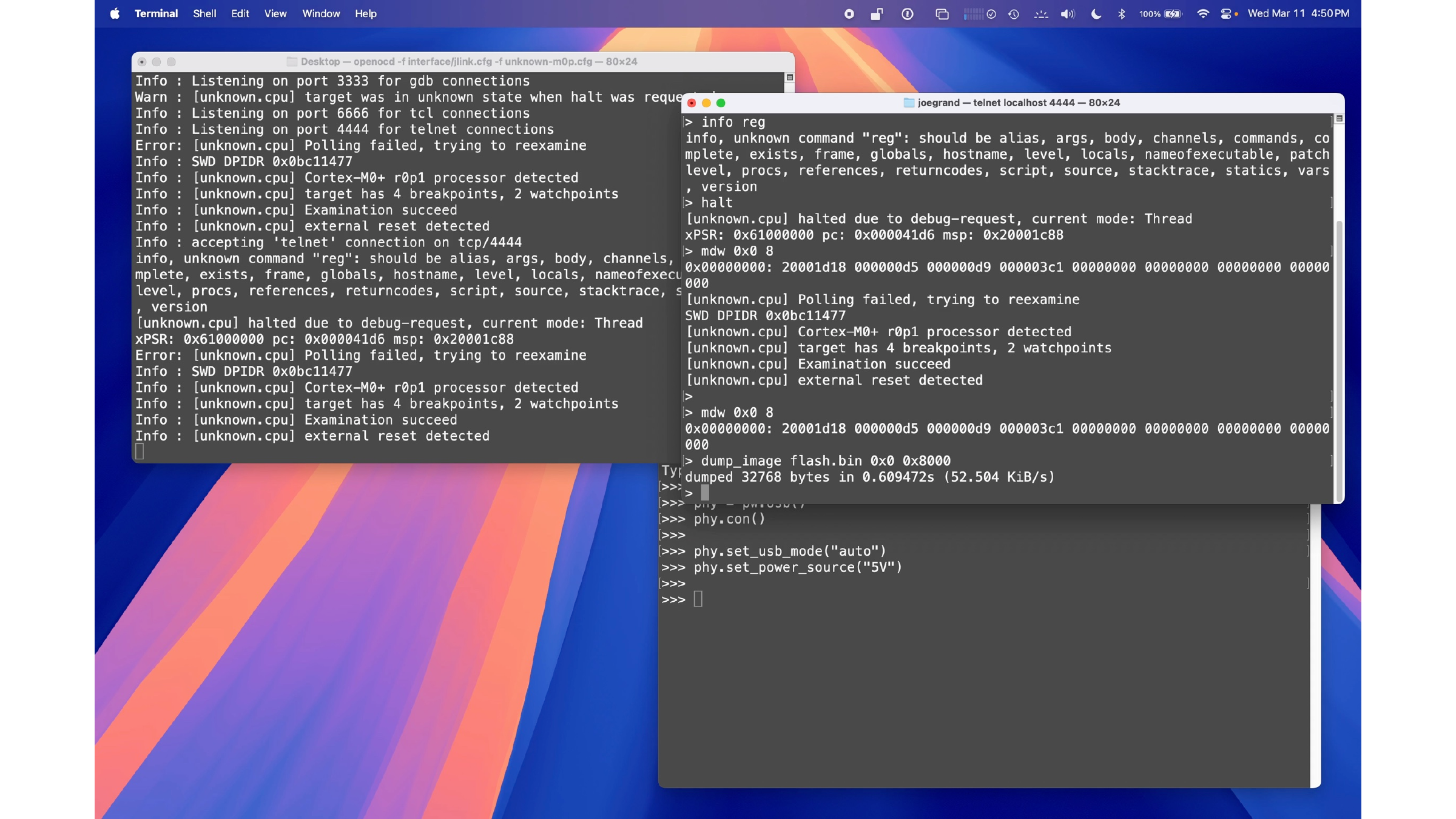Click the 1Password menu bar icon
Image resolution: width=1456 pixels, height=819 pixels.
[908, 14]
